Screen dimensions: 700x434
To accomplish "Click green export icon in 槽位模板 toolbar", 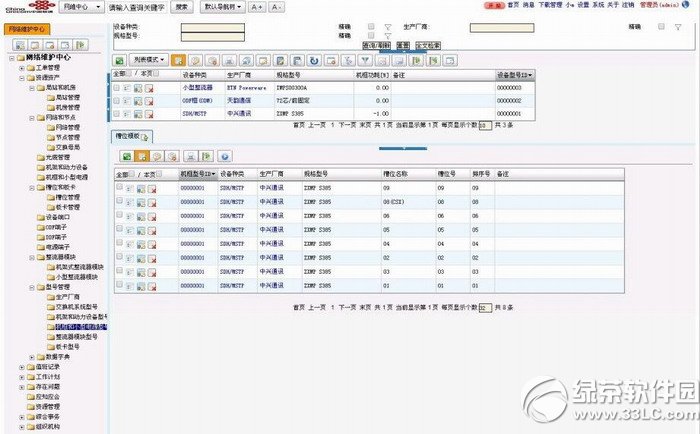I will pos(127,156).
